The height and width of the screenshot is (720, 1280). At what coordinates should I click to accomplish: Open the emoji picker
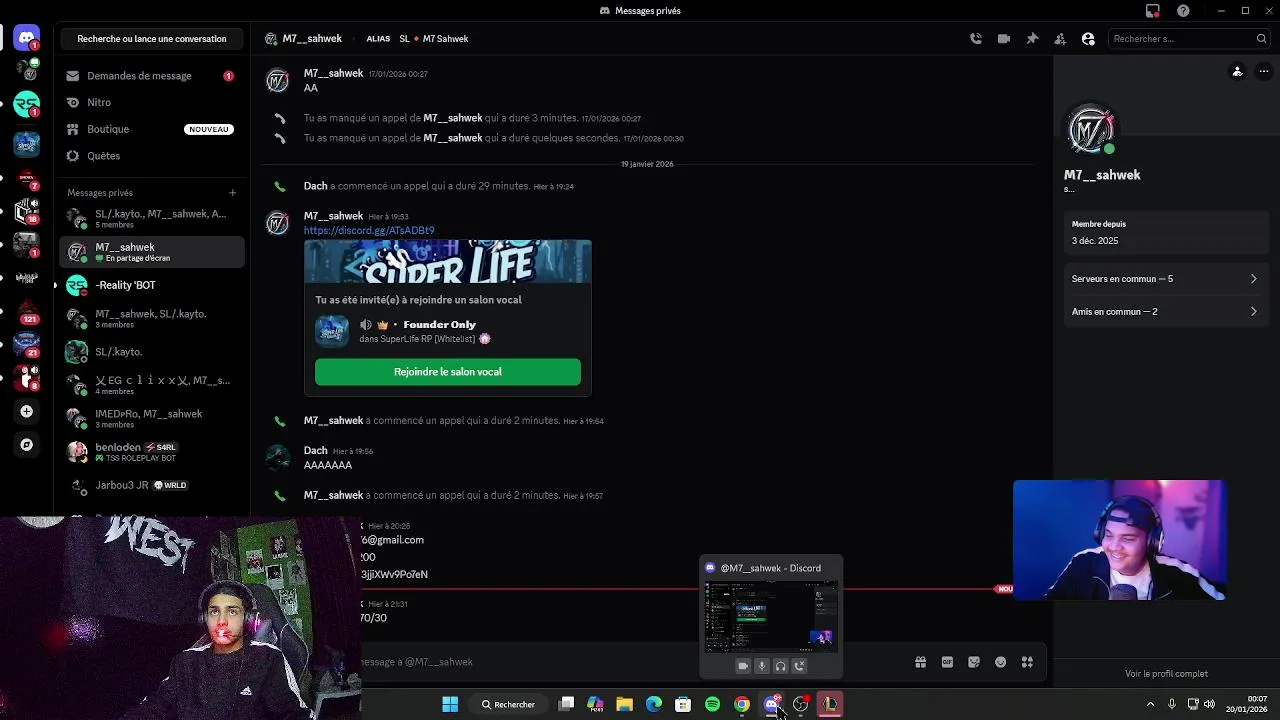[1000, 662]
